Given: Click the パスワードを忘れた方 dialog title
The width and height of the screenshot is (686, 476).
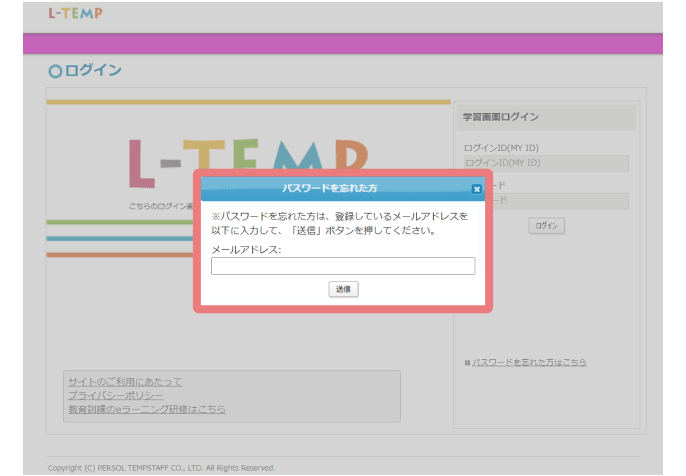Looking at the screenshot, I should 329,188.
